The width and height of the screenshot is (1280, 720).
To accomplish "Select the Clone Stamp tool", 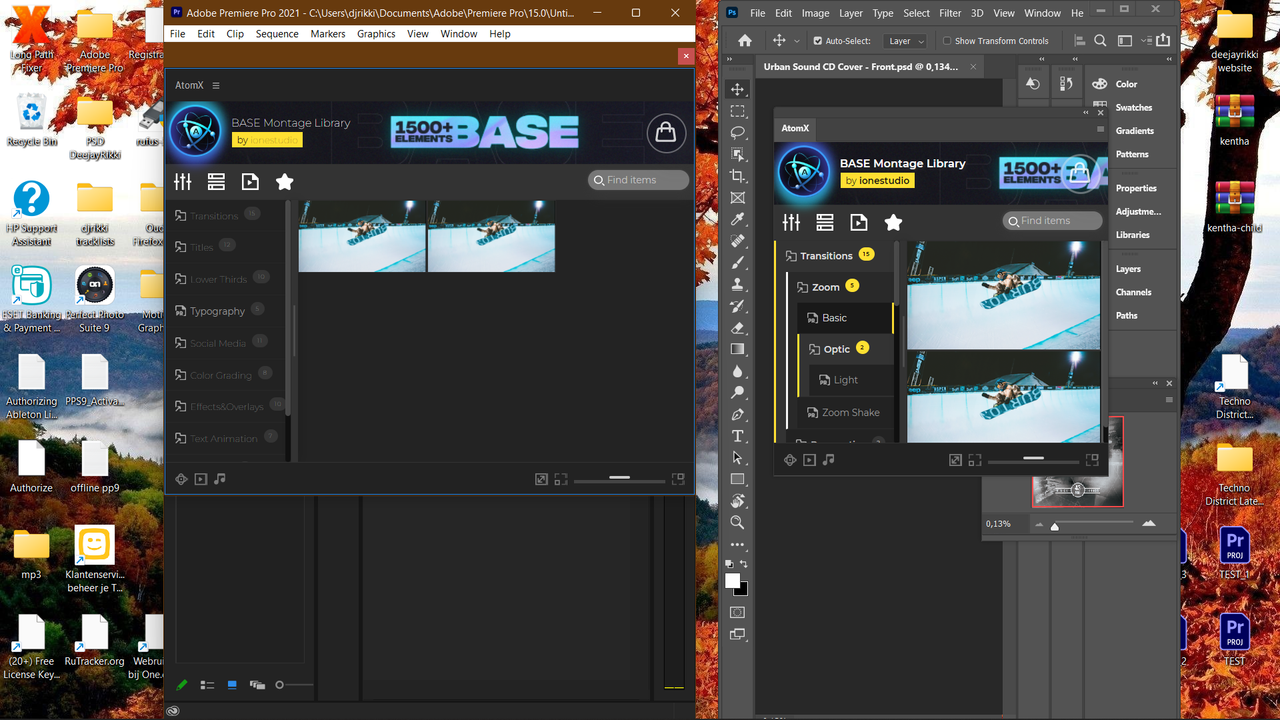I will click(x=738, y=285).
